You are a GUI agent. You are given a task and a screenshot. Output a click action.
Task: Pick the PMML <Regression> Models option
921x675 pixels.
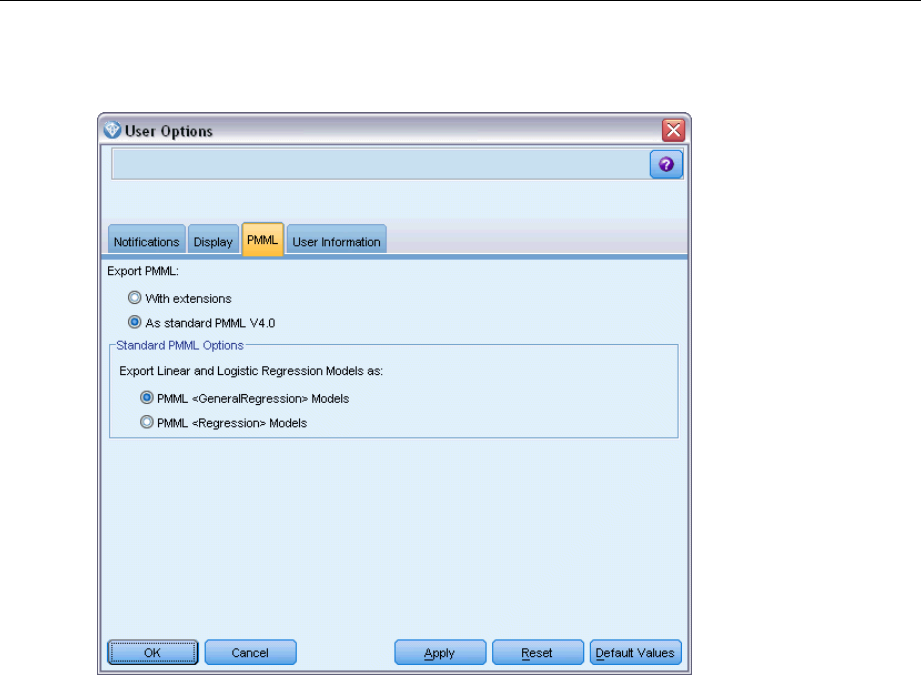click(147, 423)
